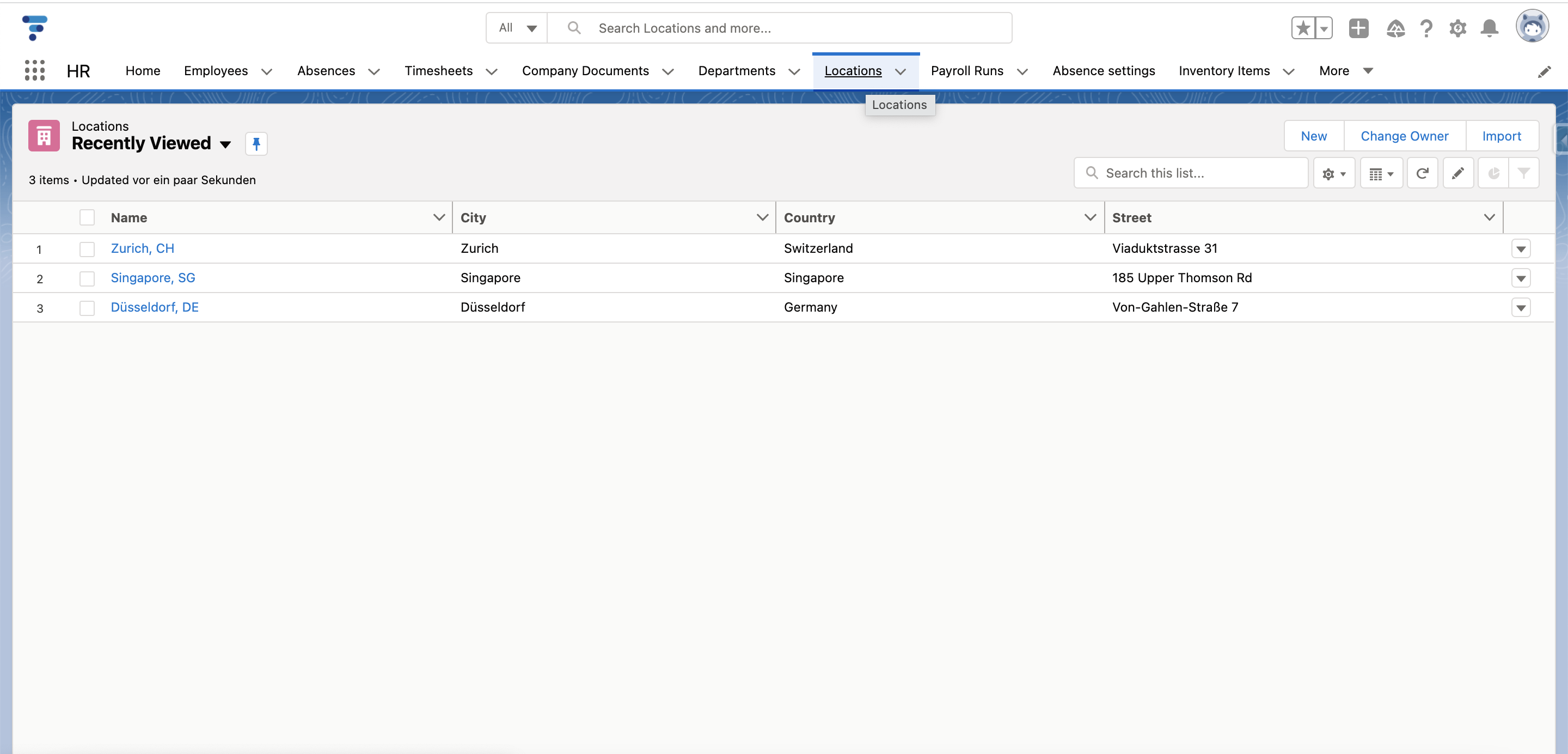Select the Zurich, CH row checkbox

[x=87, y=248]
